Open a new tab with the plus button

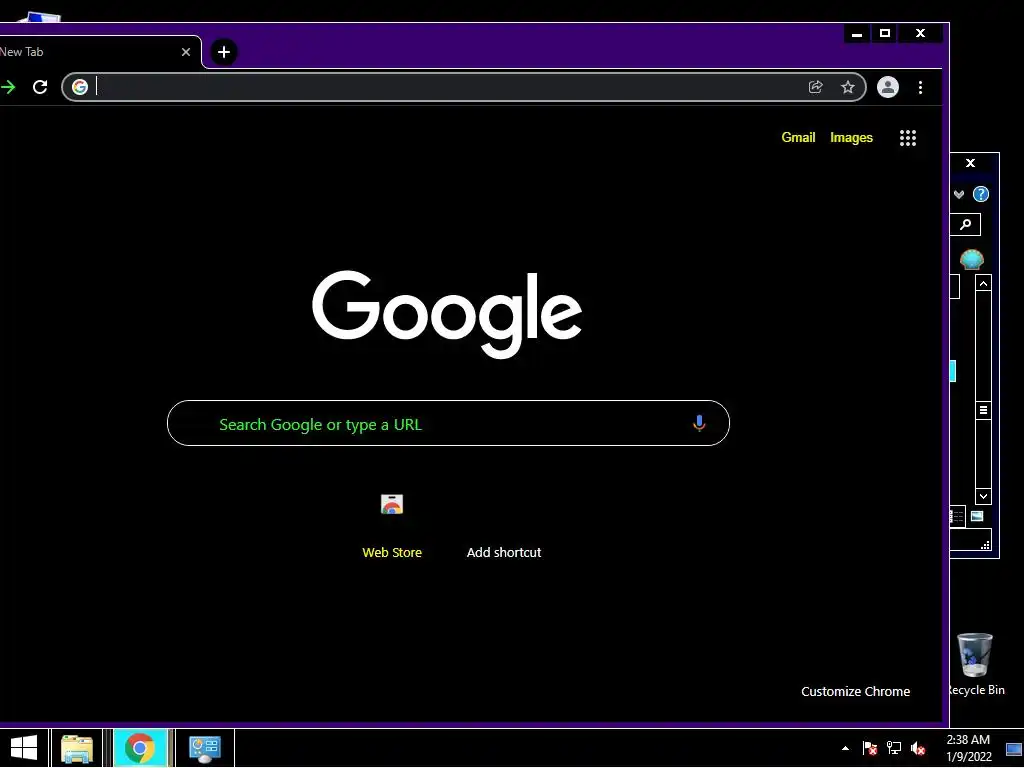coord(224,52)
